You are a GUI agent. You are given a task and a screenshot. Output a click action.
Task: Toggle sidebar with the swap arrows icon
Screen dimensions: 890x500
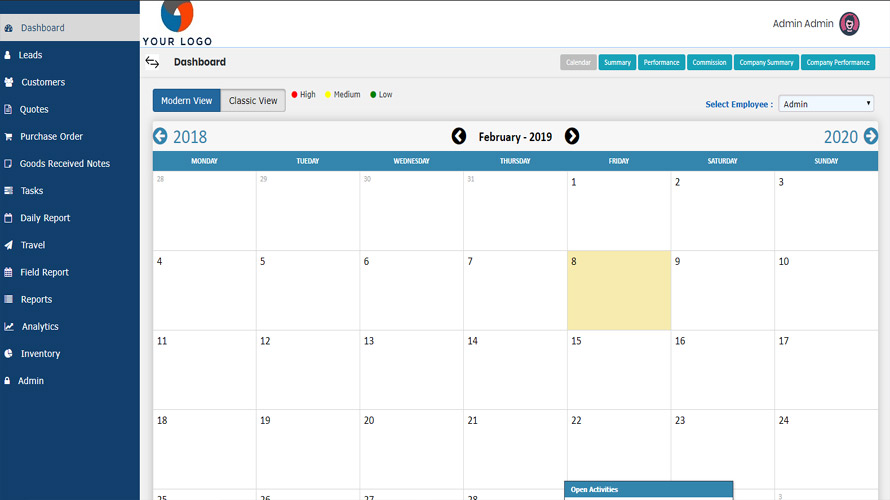(x=152, y=62)
